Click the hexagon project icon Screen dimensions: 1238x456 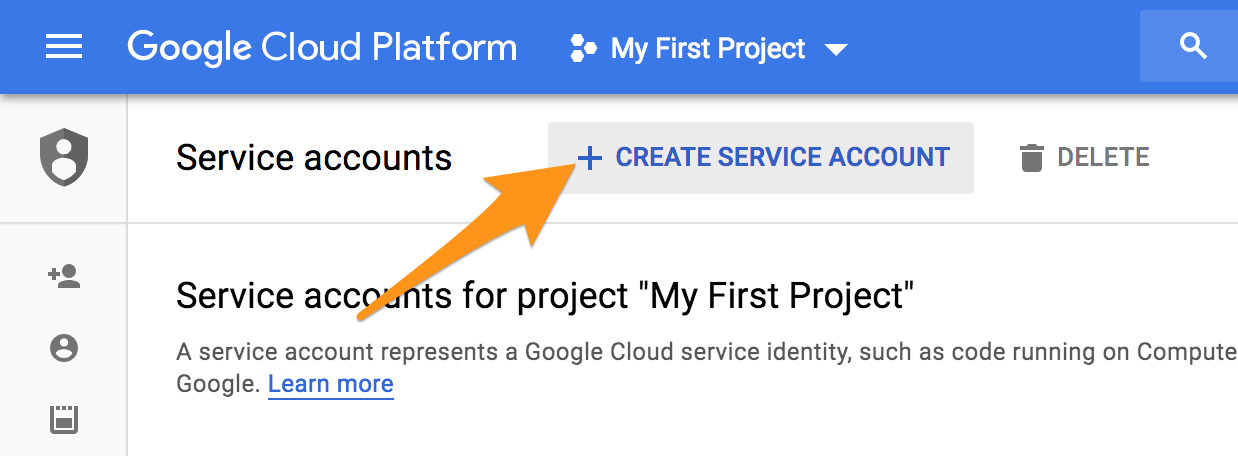[x=583, y=47]
